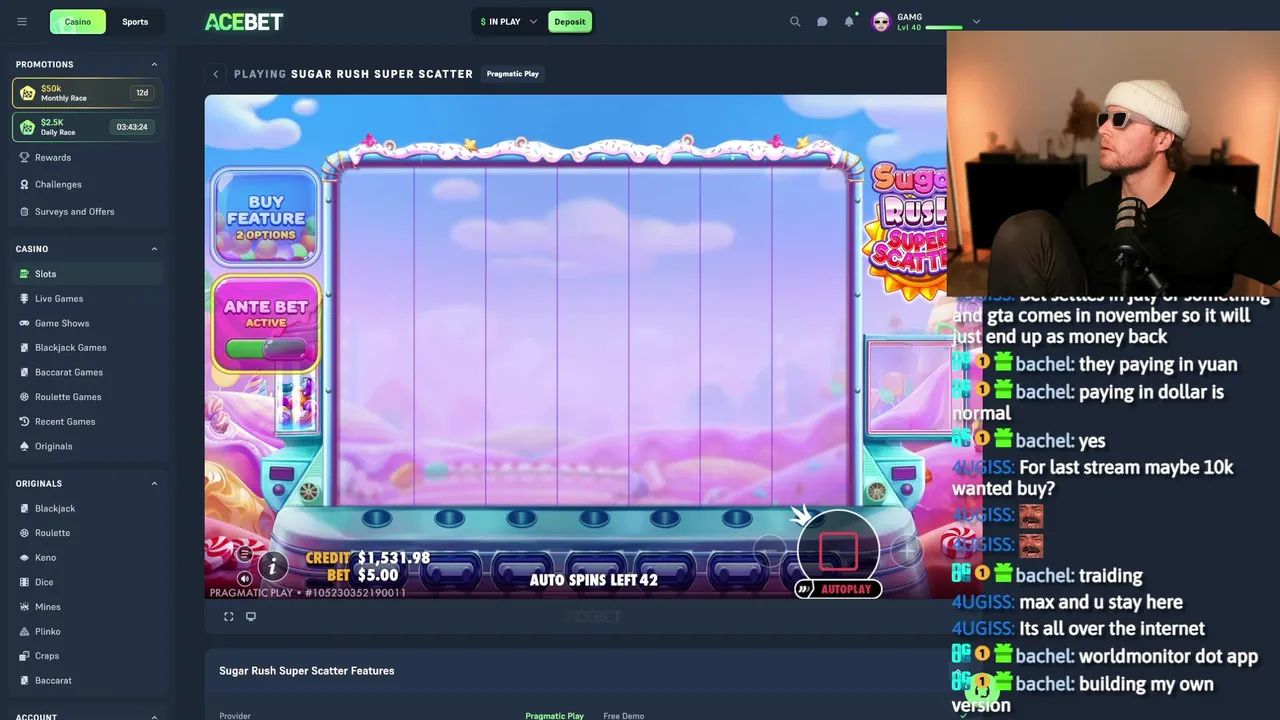Collapse the Casino section

coord(154,249)
